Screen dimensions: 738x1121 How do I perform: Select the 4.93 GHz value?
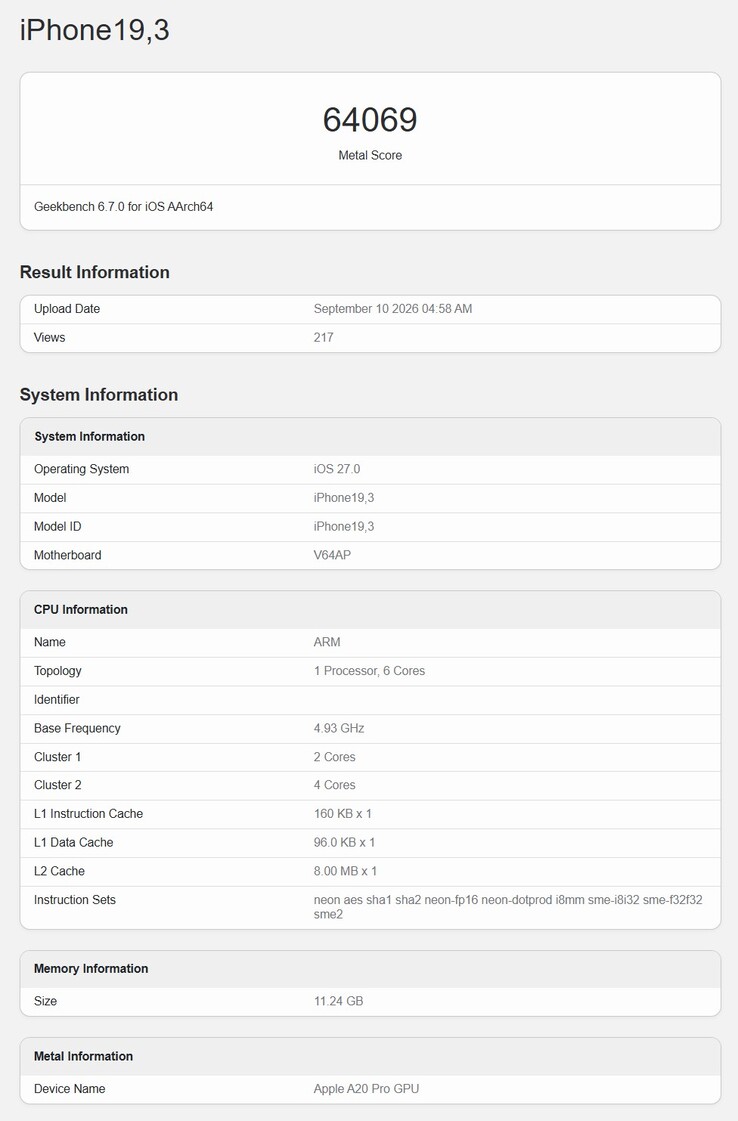point(339,728)
